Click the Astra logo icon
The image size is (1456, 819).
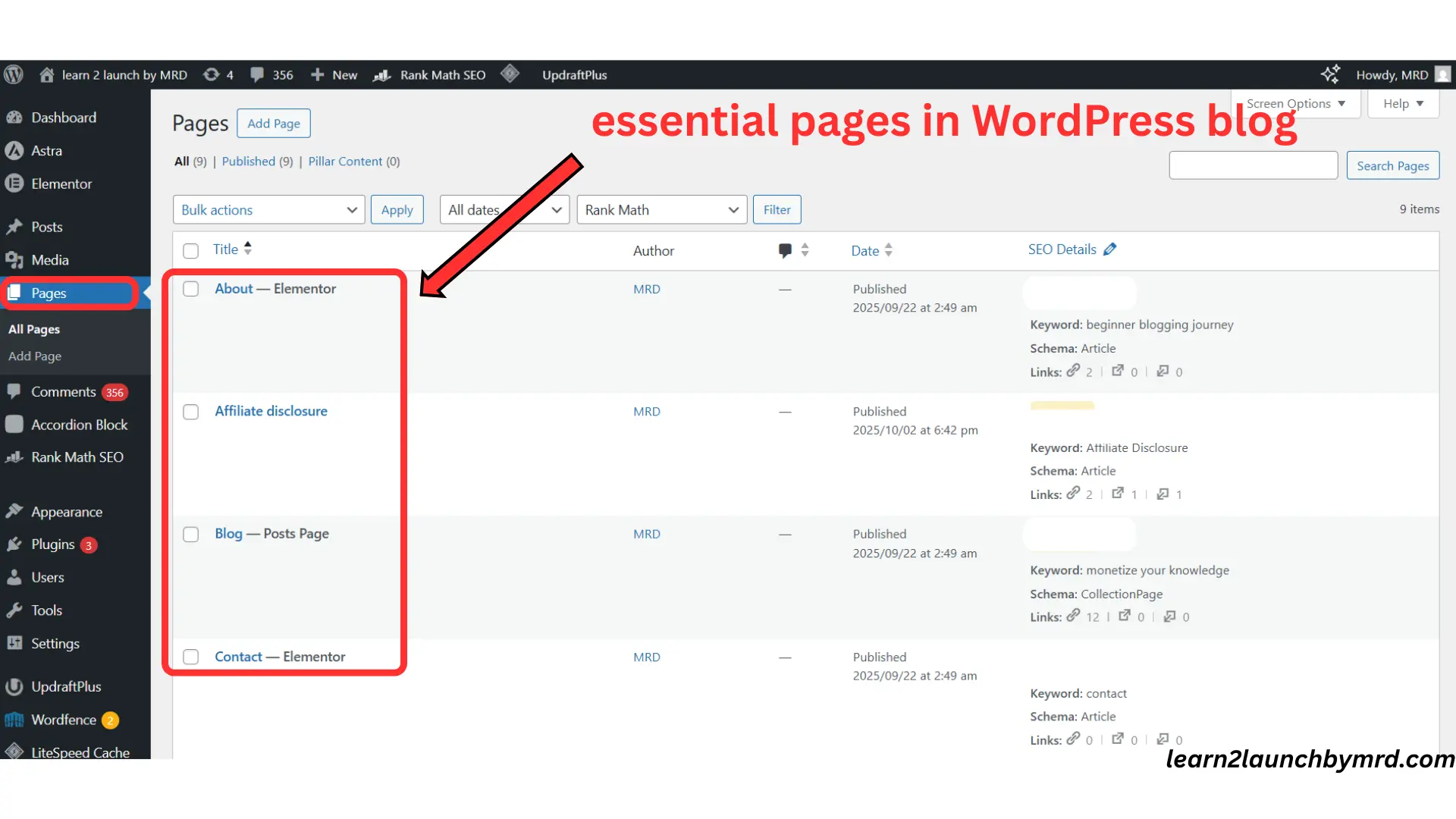point(14,150)
